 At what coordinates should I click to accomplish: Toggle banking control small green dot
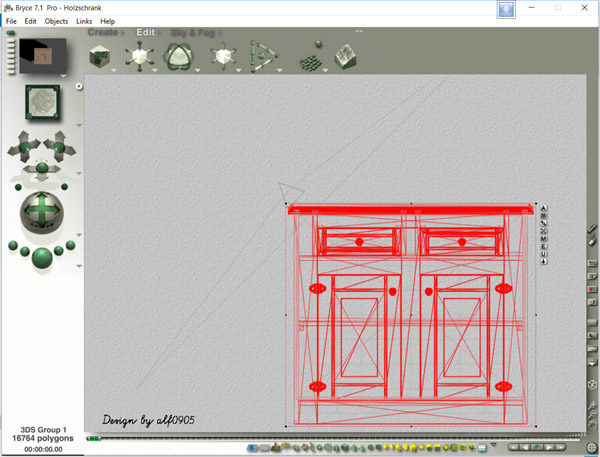18,187
